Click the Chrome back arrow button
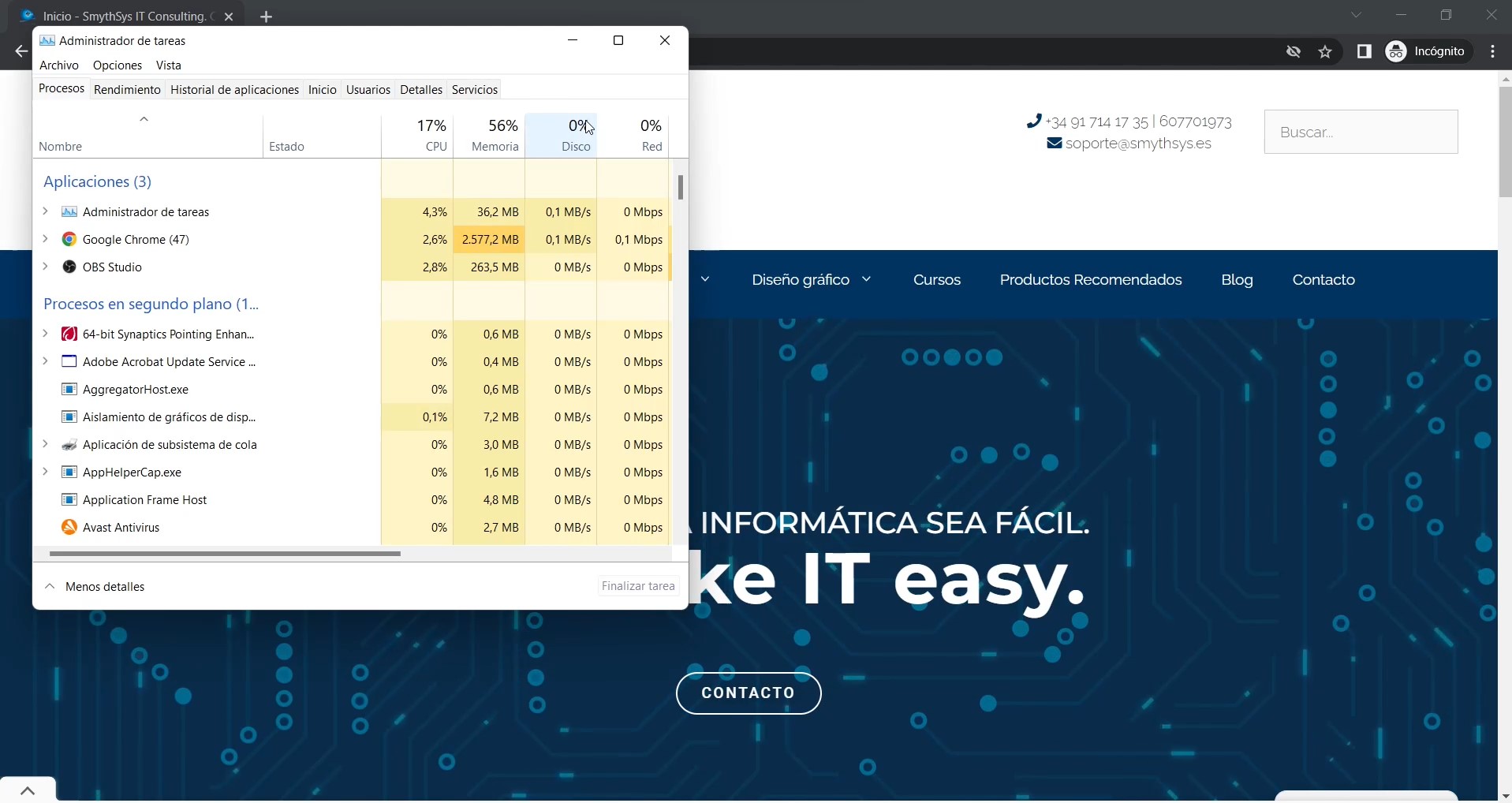 pyautogui.click(x=21, y=52)
